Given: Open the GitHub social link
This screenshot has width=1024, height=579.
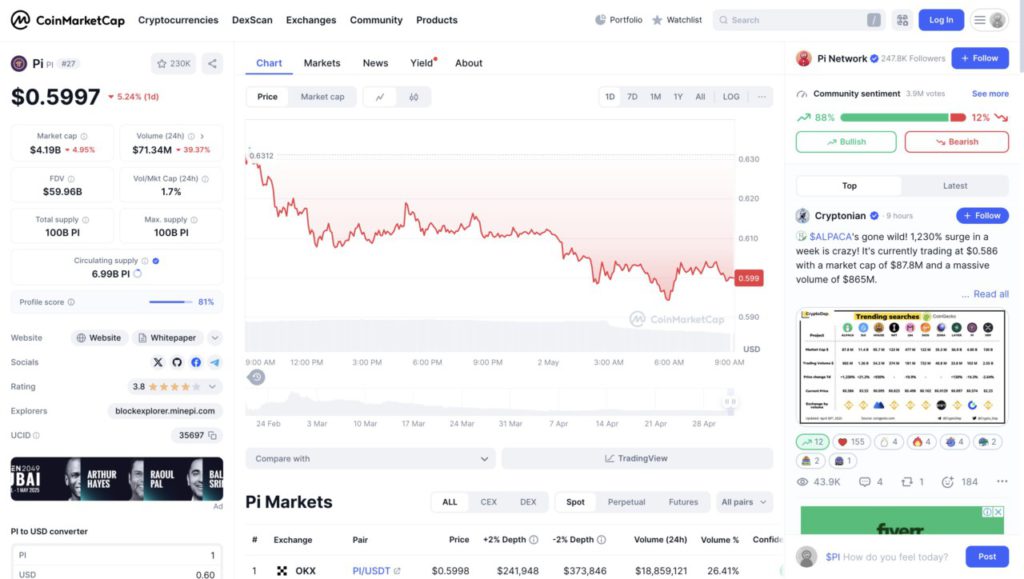Looking at the screenshot, I should [177, 362].
